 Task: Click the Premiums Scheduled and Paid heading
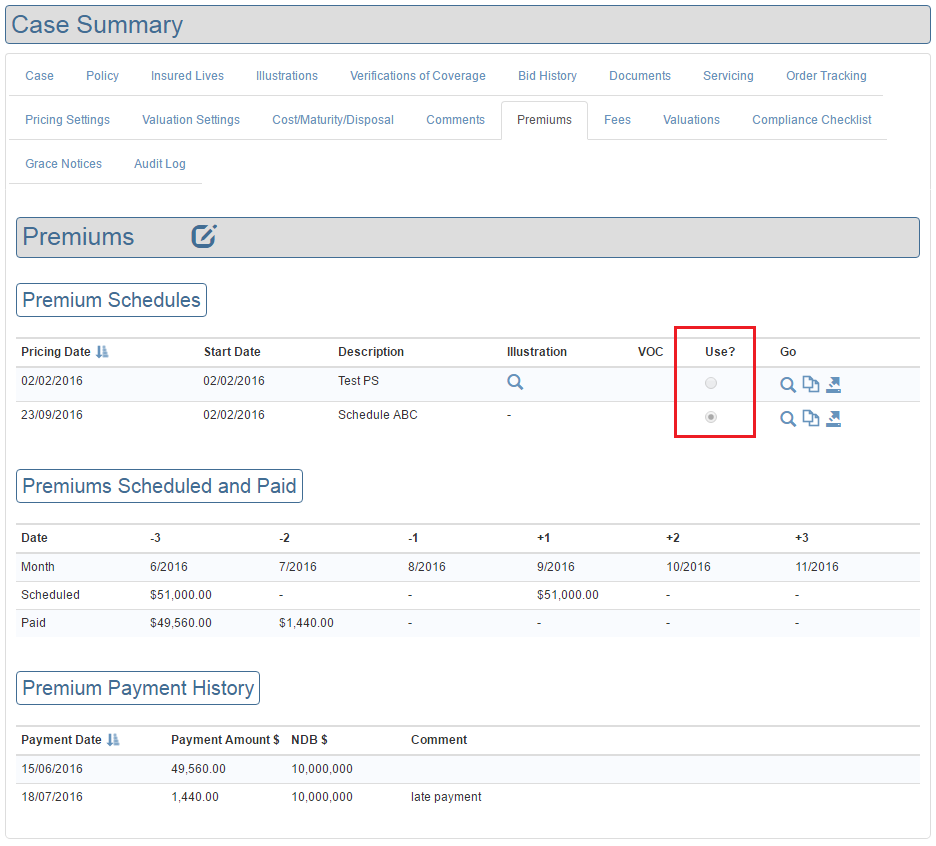coord(159,486)
